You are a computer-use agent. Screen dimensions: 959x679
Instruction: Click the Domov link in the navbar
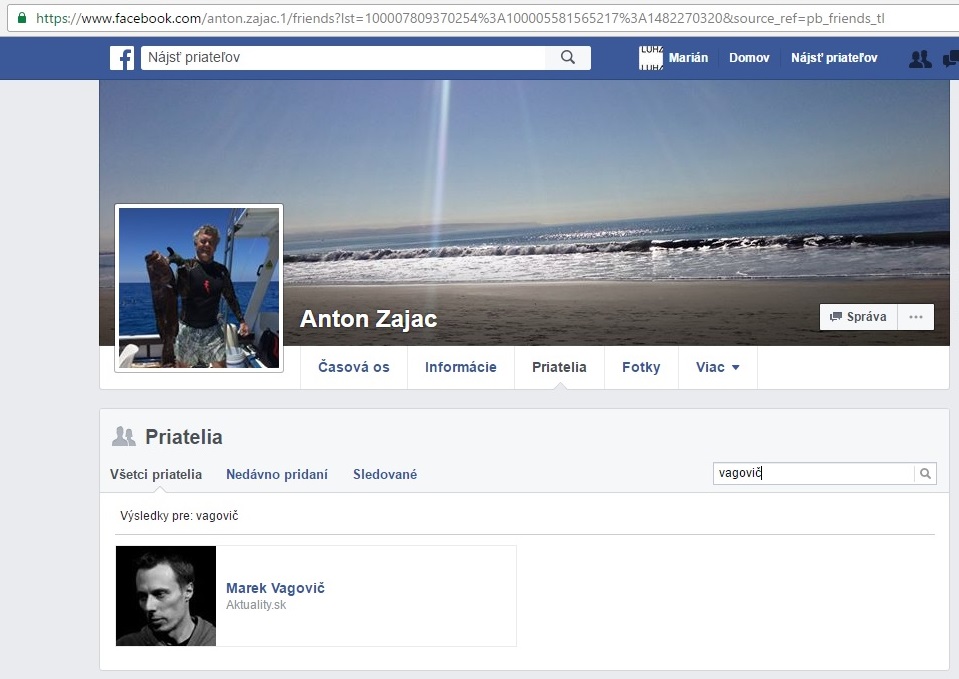click(x=749, y=57)
